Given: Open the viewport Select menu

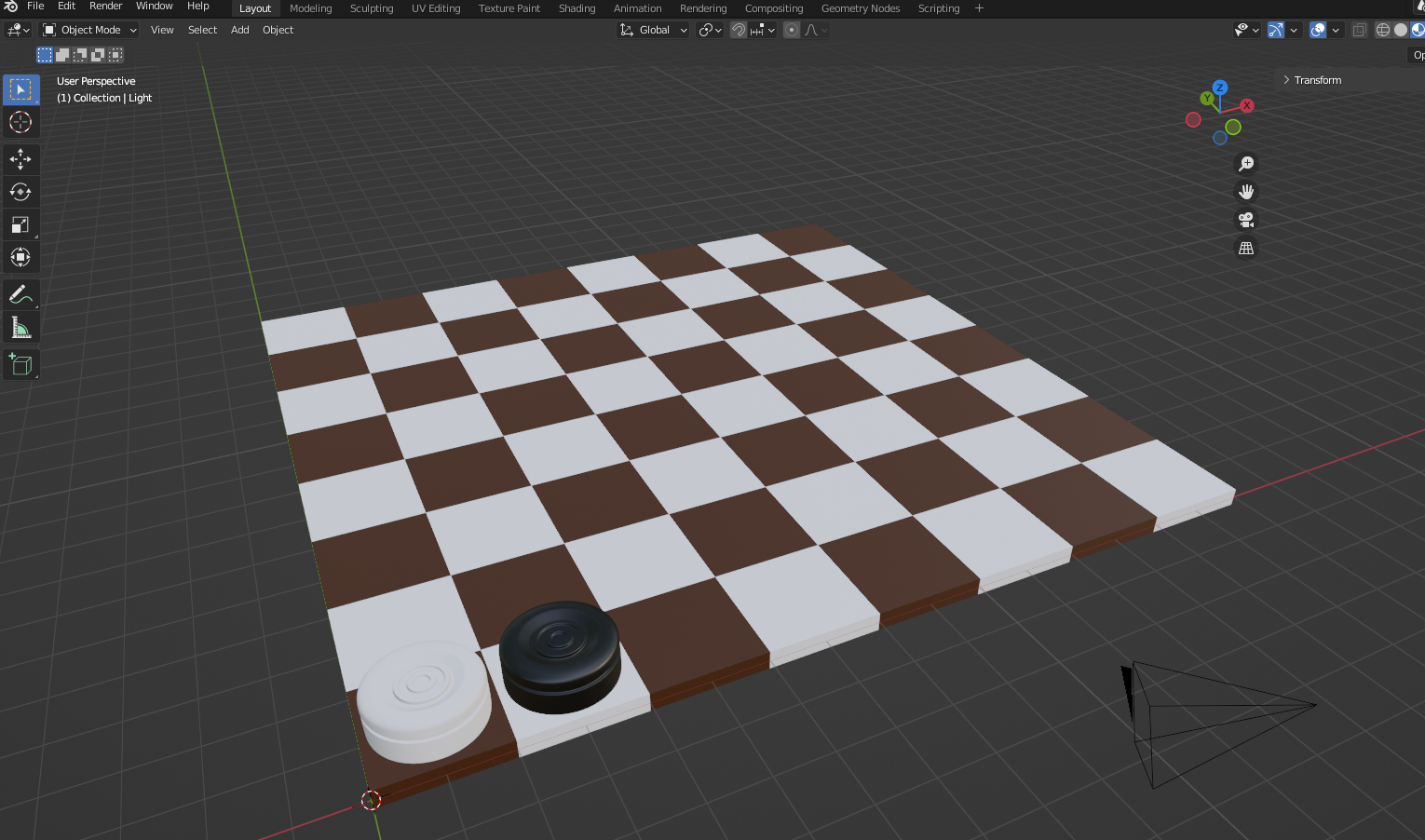Looking at the screenshot, I should click(202, 30).
